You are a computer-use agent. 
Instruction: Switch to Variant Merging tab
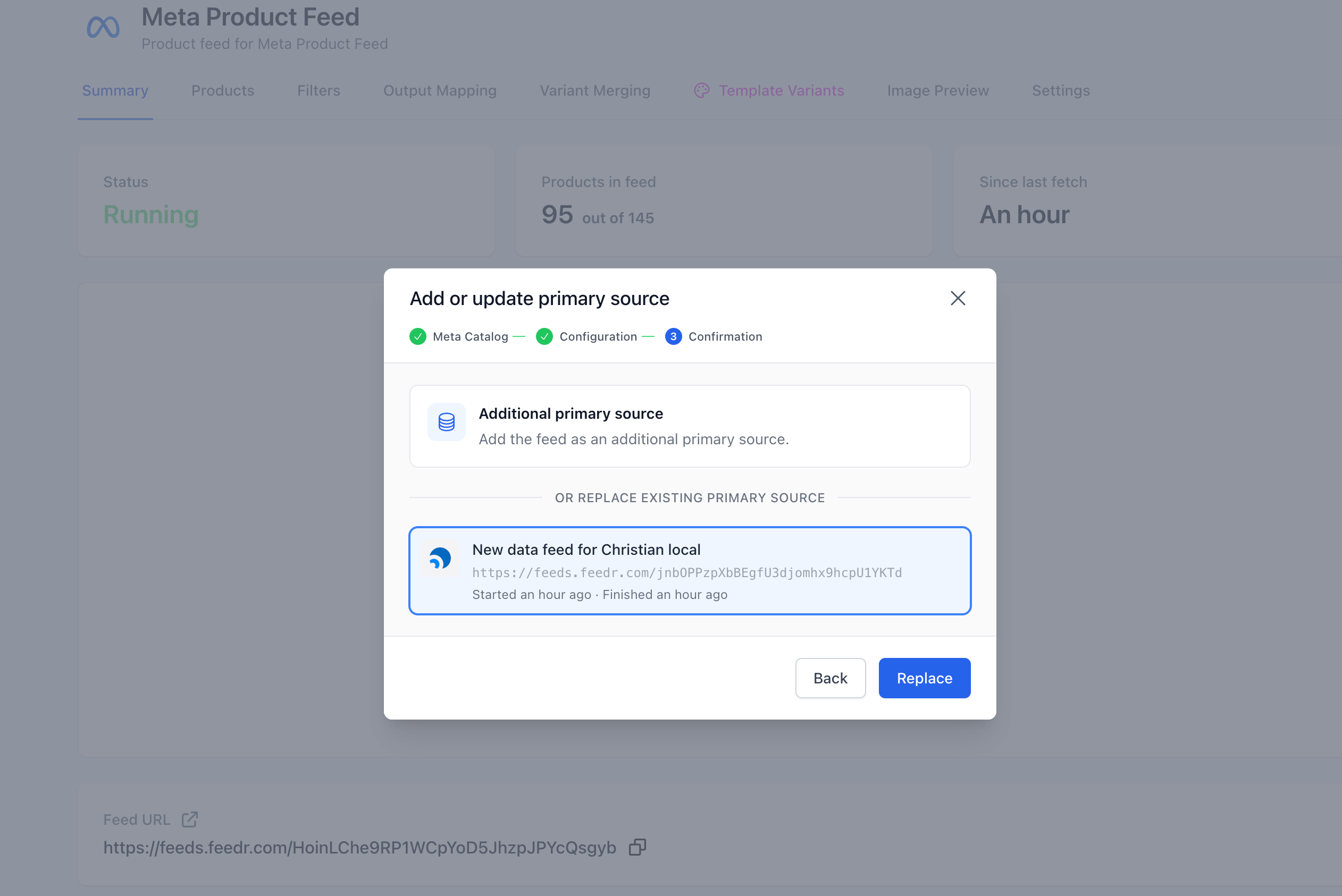(595, 90)
